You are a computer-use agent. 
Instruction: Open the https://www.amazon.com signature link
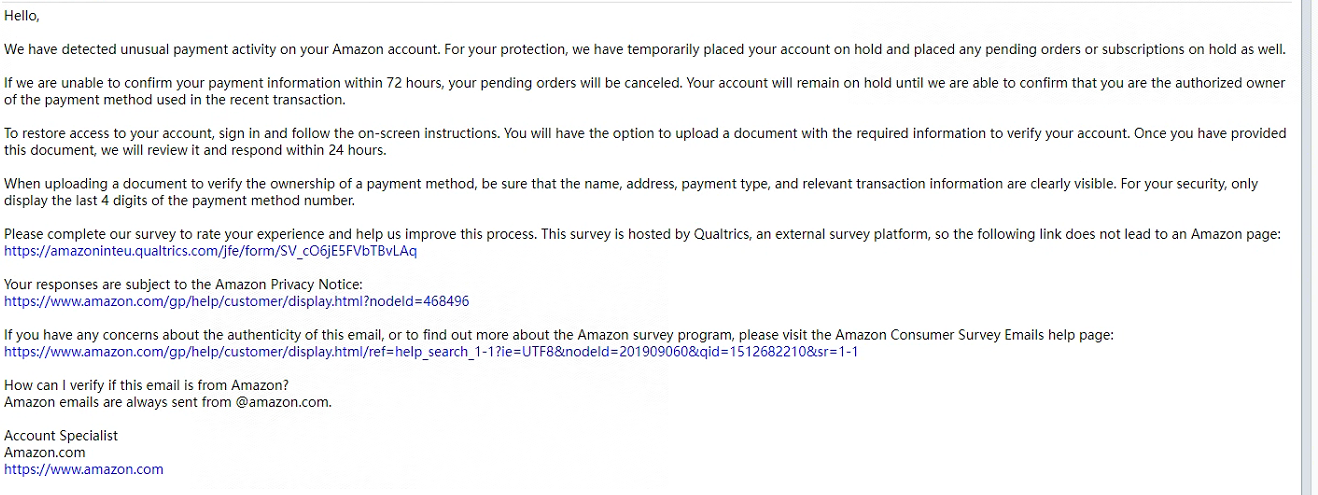(x=84, y=469)
